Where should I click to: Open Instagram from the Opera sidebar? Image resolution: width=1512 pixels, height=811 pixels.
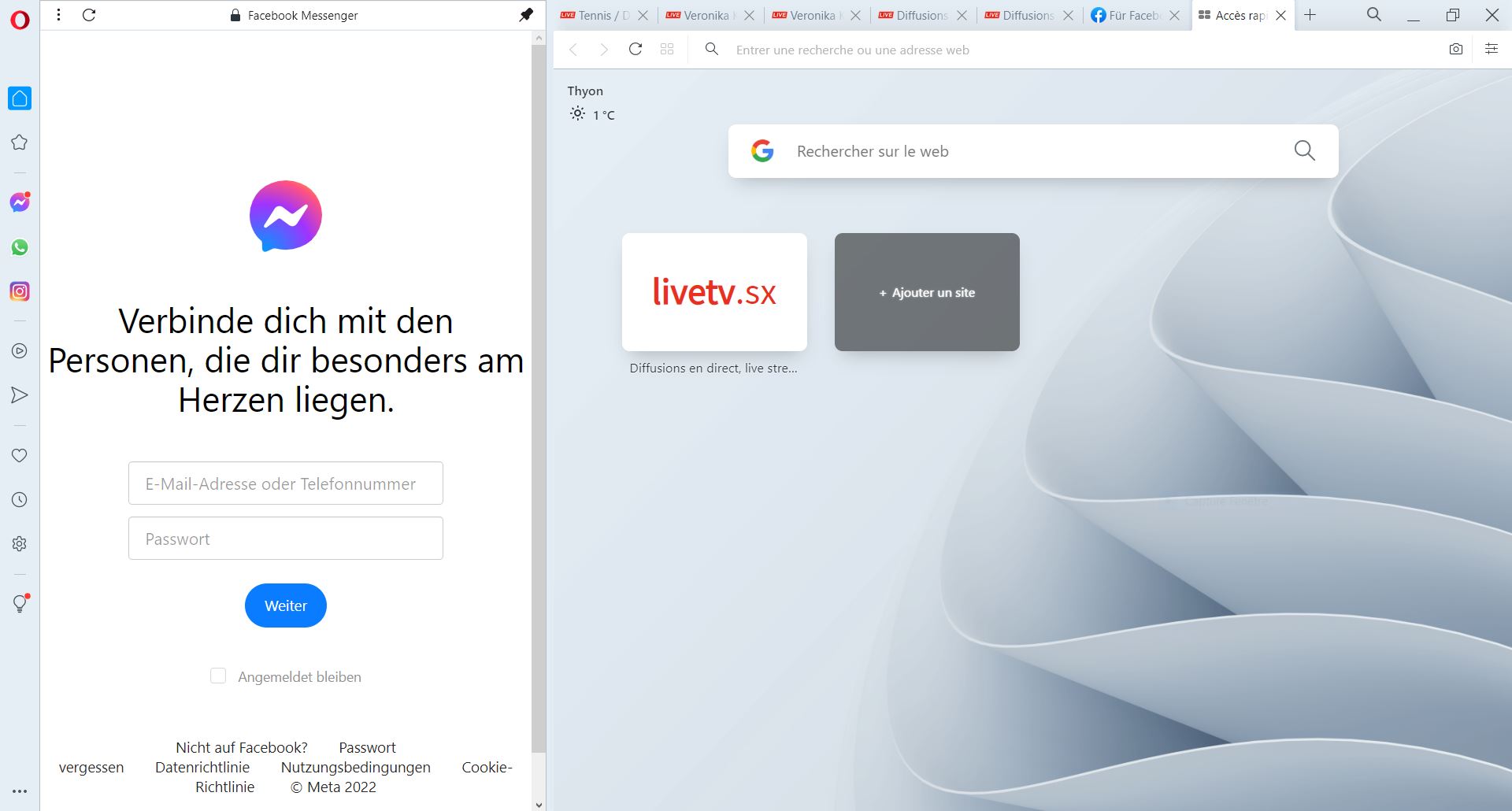pos(20,291)
